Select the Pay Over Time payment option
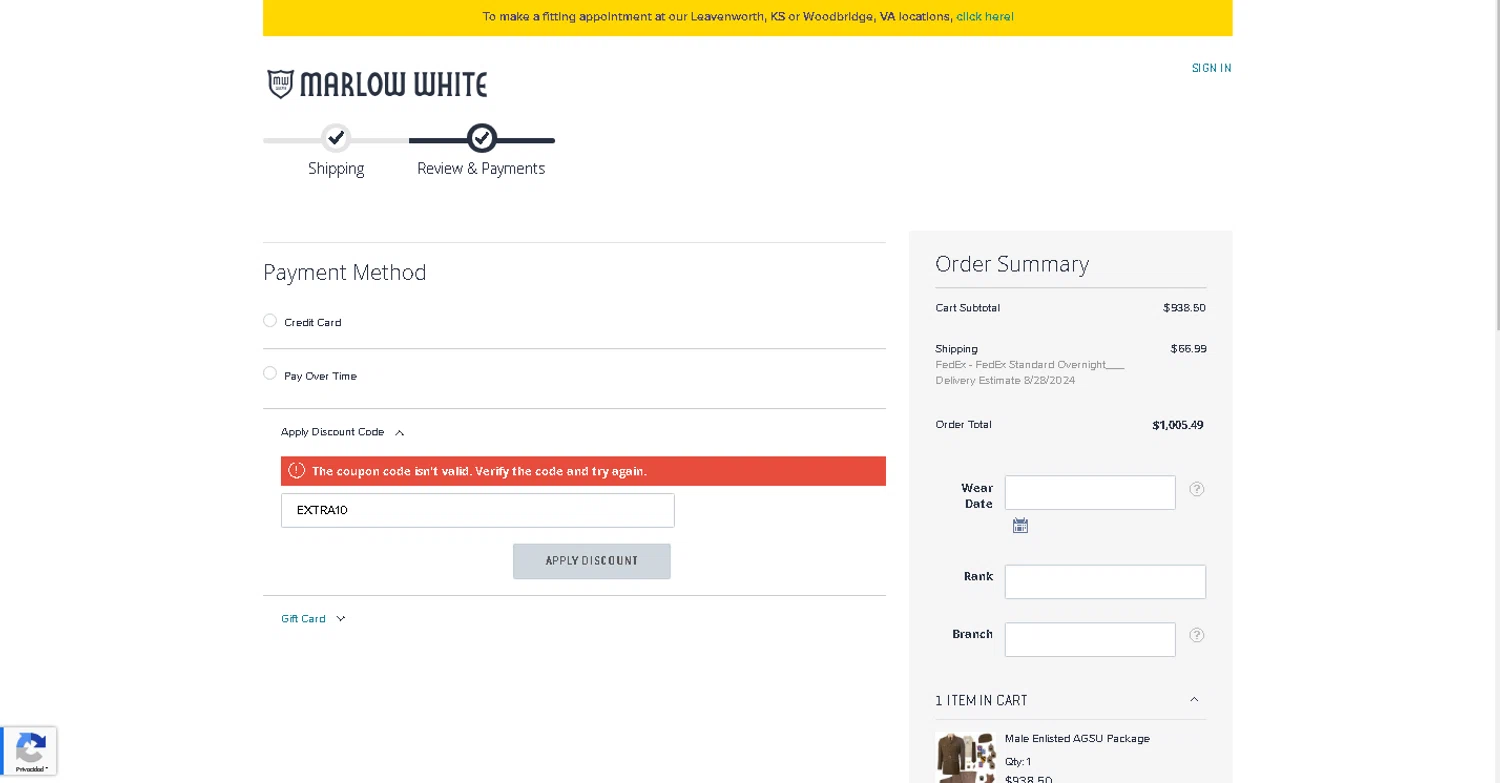 pyautogui.click(x=270, y=374)
